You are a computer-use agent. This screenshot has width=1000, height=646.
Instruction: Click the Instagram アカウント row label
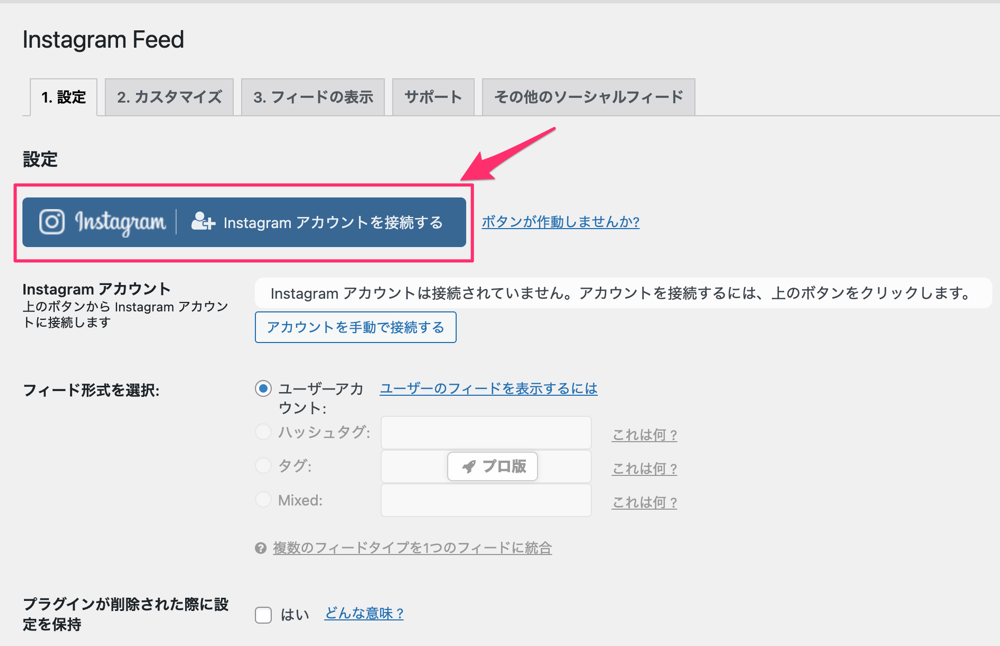click(x=96, y=289)
